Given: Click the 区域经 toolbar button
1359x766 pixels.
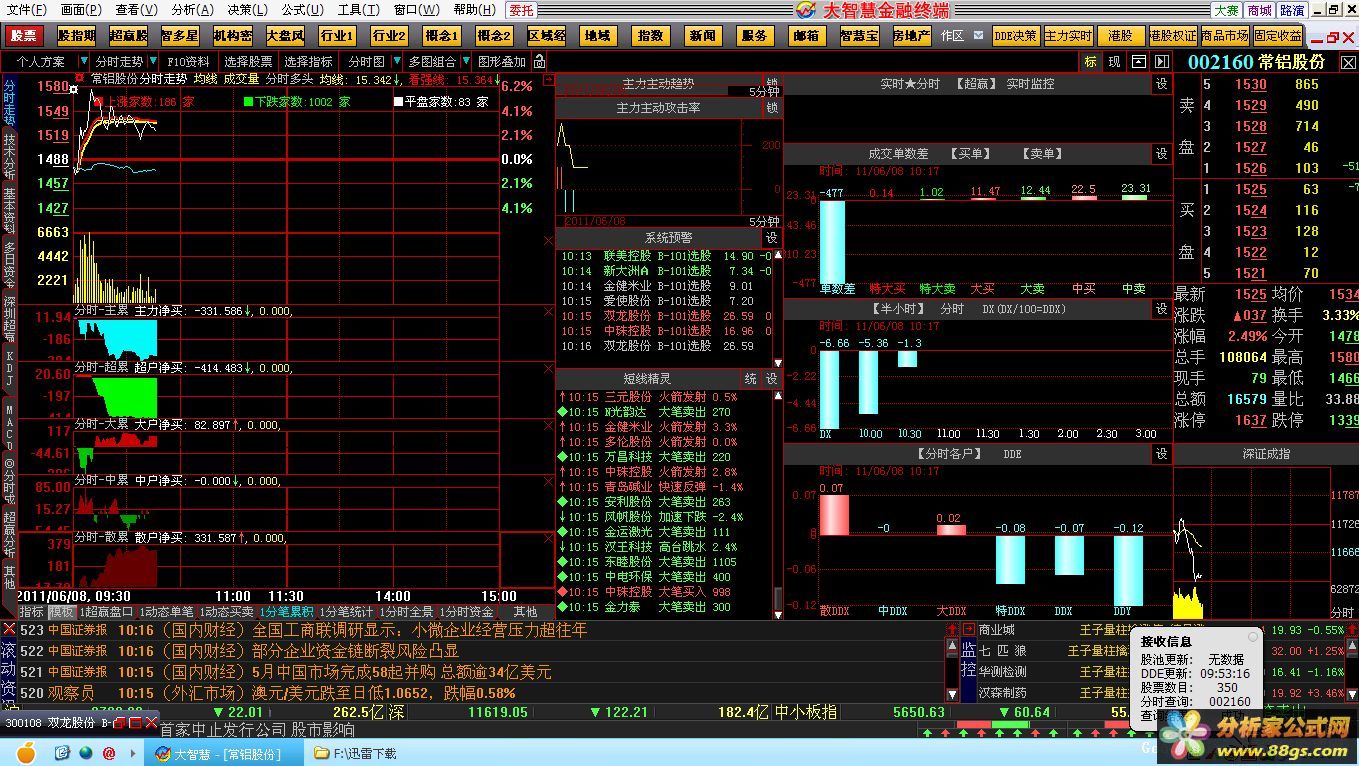Looking at the screenshot, I should [x=546, y=36].
